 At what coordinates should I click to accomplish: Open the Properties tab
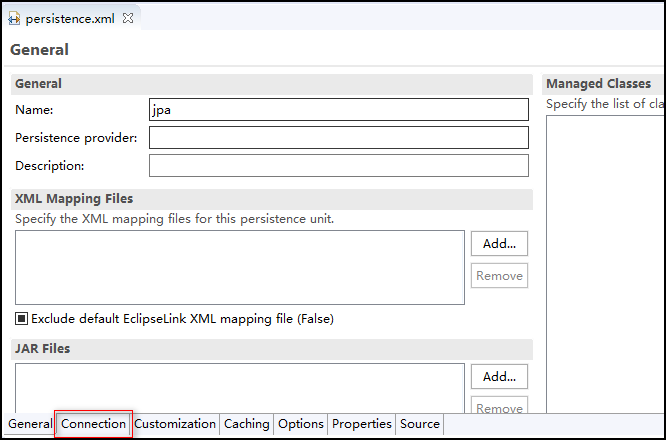coord(361,424)
